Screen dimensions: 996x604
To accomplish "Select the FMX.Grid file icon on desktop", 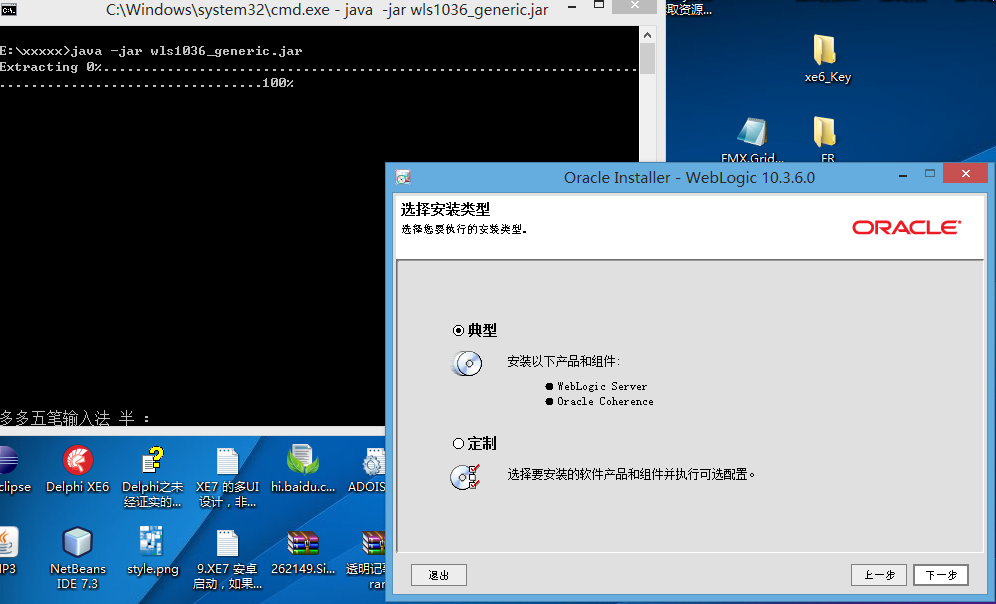I will point(752,140).
